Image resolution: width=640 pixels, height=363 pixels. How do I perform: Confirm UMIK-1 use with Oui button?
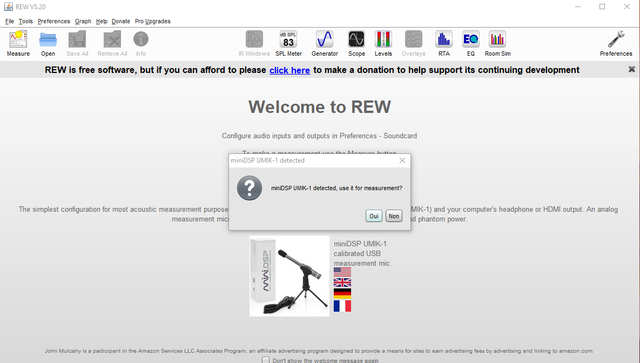pos(373,216)
